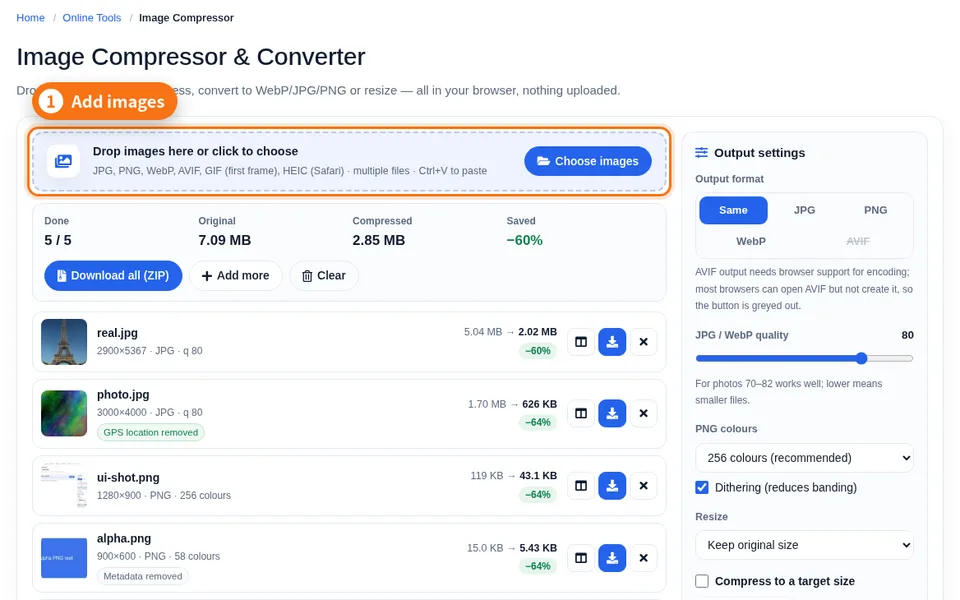Remove real.jpg from the list
The image size is (960, 600).
point(643,342)
